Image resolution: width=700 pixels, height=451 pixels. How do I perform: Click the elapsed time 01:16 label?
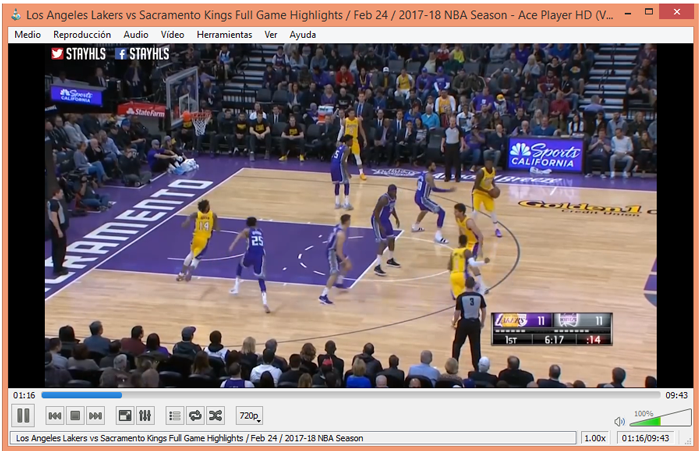[x=24, y=395]
